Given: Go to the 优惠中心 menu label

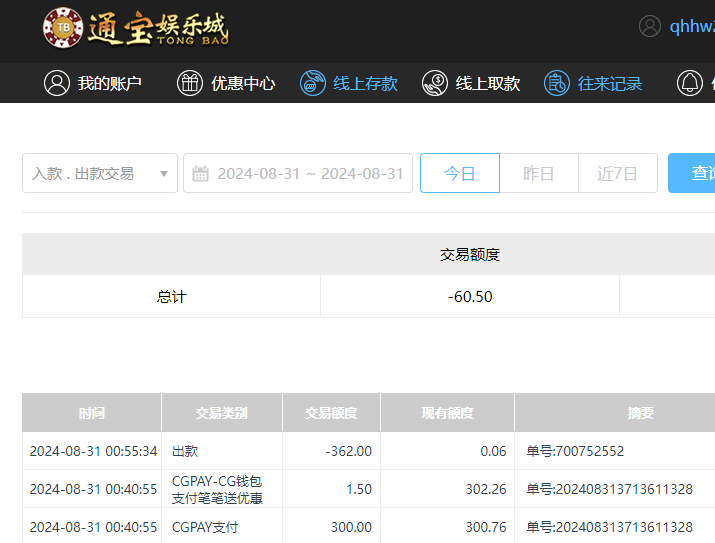Looking at the screenshot, I should (243, 83).
